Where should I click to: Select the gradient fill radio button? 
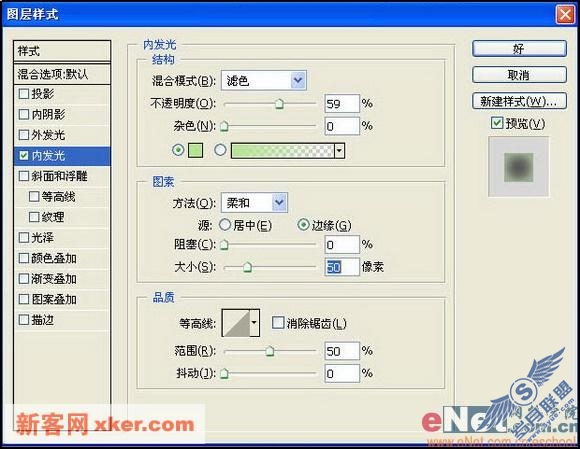(x=220, y=150)
